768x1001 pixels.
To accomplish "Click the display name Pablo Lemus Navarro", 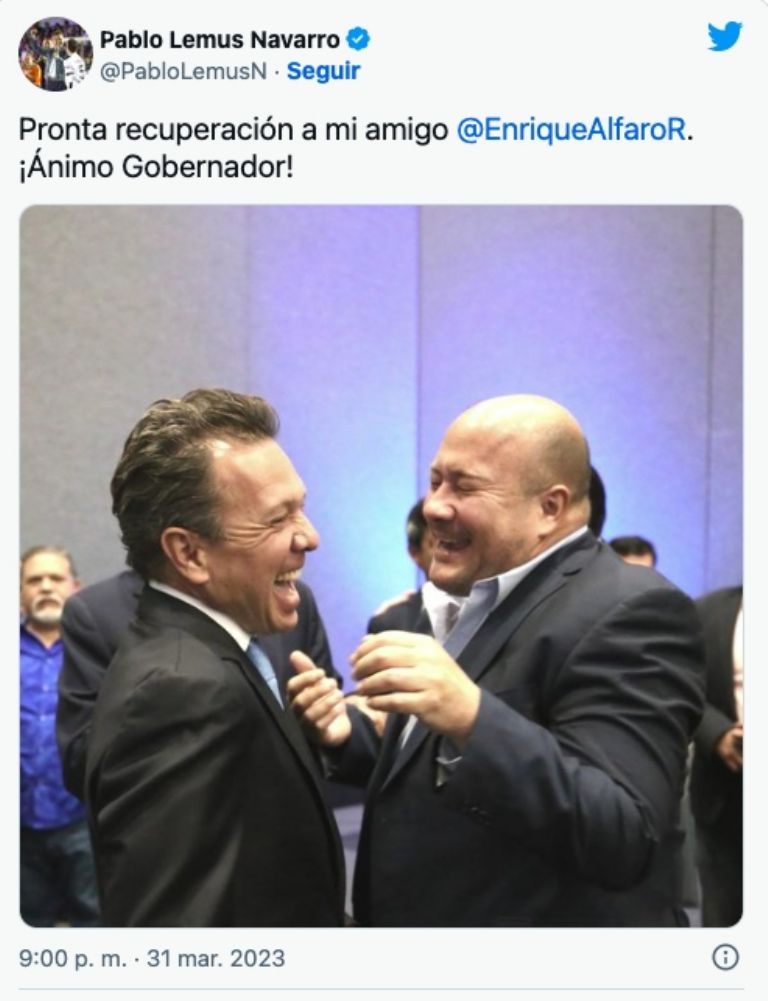I will (x=220, y=40).
